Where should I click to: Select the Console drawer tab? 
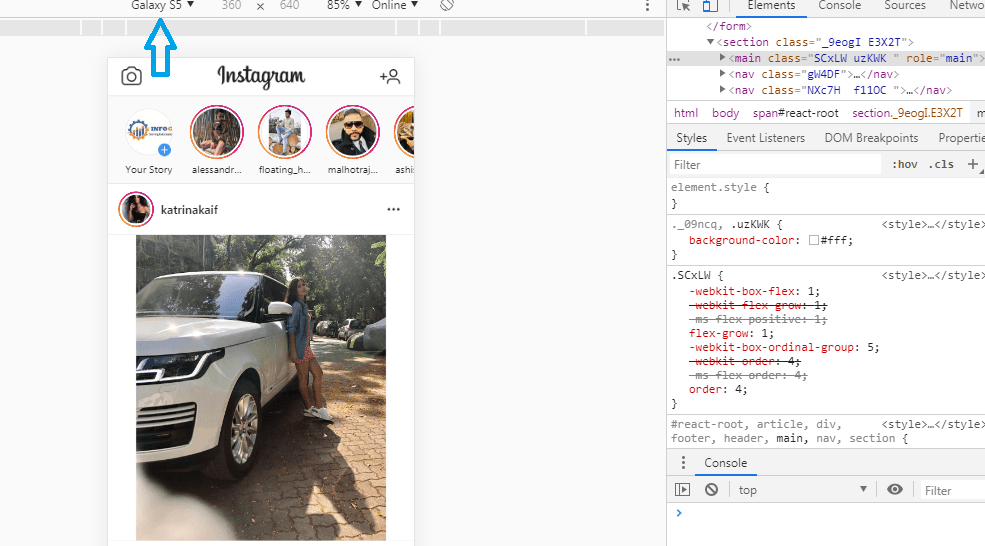[x=726, y=463]
